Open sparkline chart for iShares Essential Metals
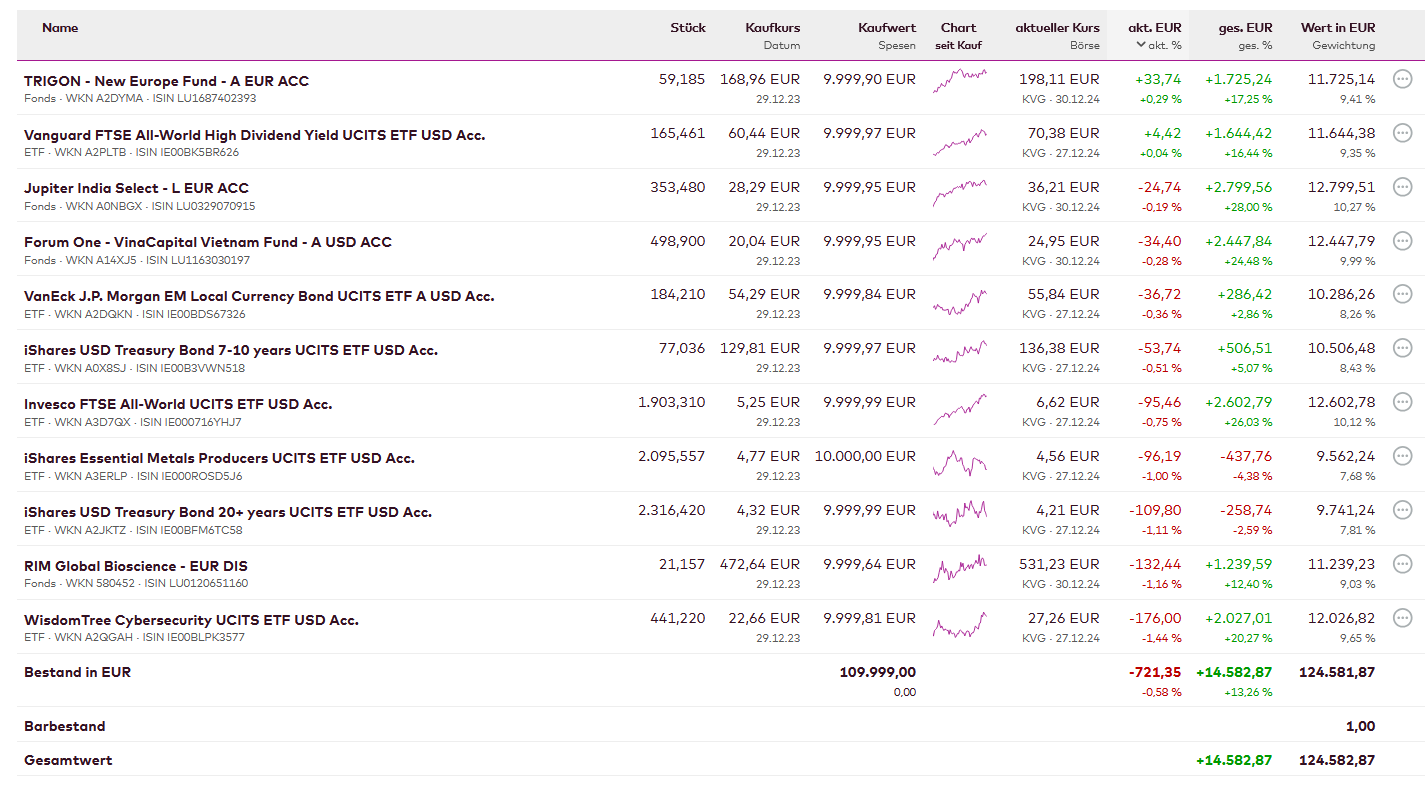 [x=959, y=464]
